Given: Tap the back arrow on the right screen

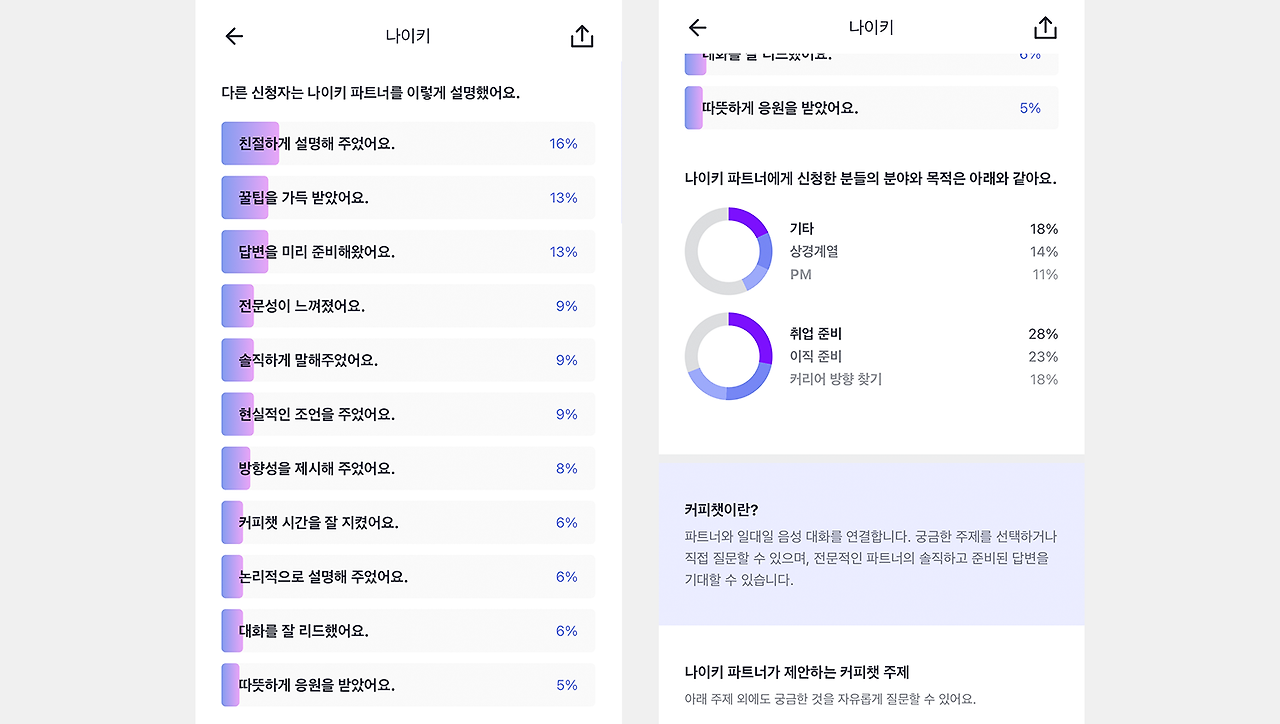Looking at the screenshot, I should pyautogui.click(x=697, y=28).
